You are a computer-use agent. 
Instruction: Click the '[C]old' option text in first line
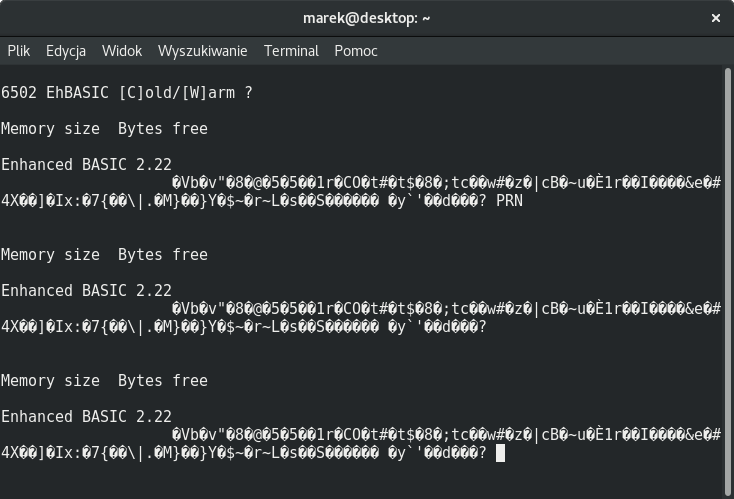coord(145,93)
